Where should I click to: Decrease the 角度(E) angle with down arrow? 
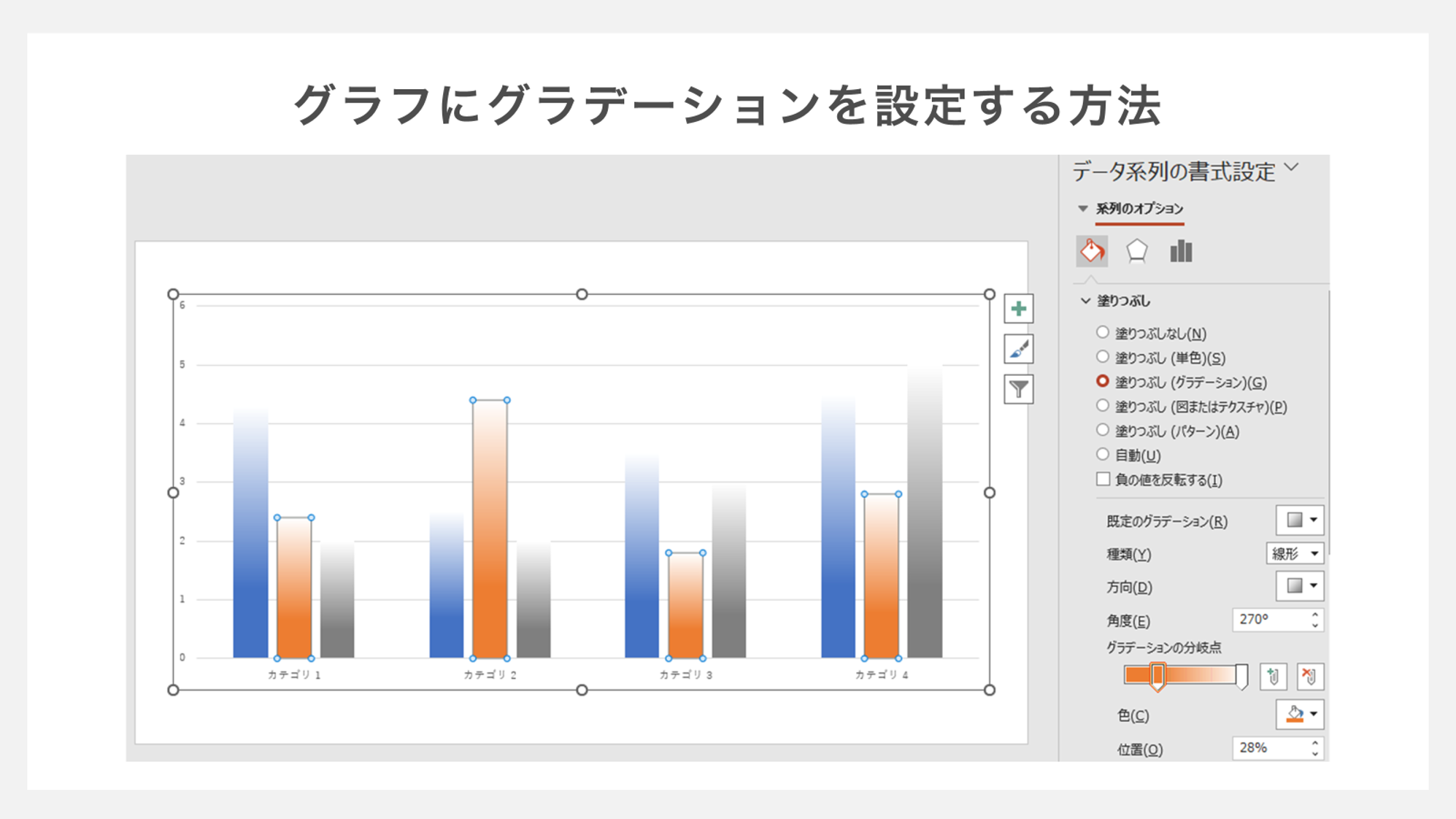(x=1315, y=626)
